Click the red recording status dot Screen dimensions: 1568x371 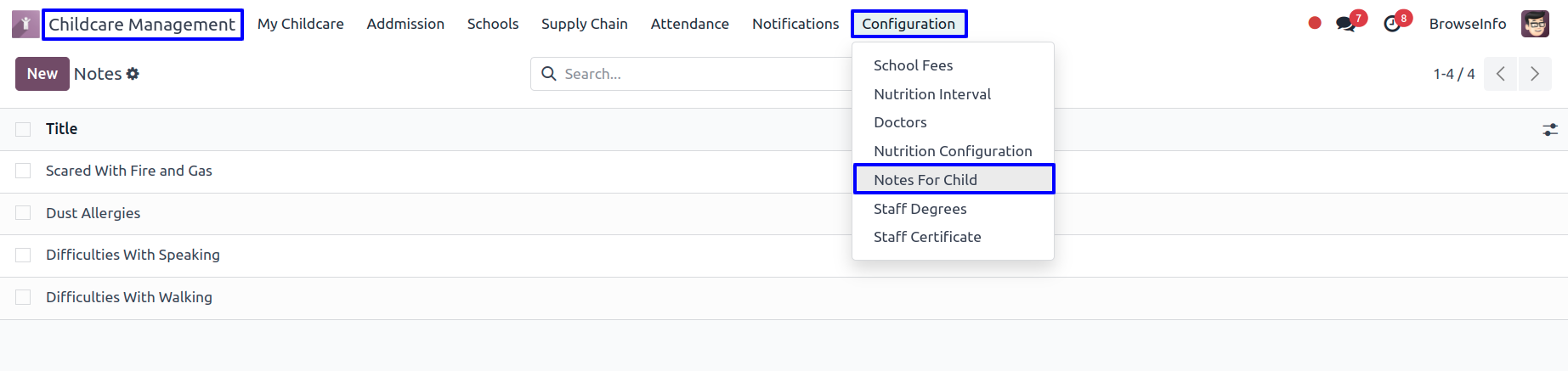(x=1315, y=23)
